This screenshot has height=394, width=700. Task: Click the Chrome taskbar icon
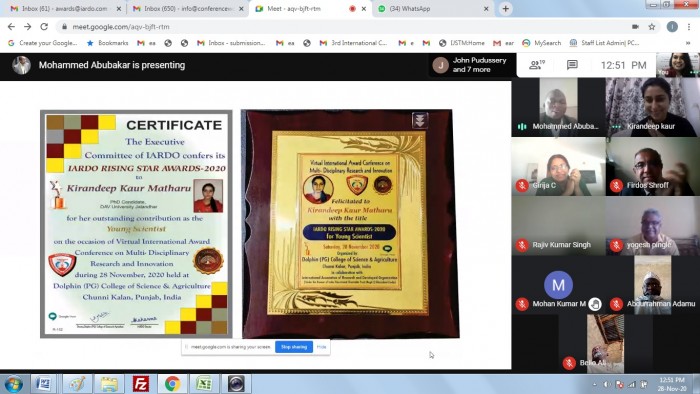point(172,384)
